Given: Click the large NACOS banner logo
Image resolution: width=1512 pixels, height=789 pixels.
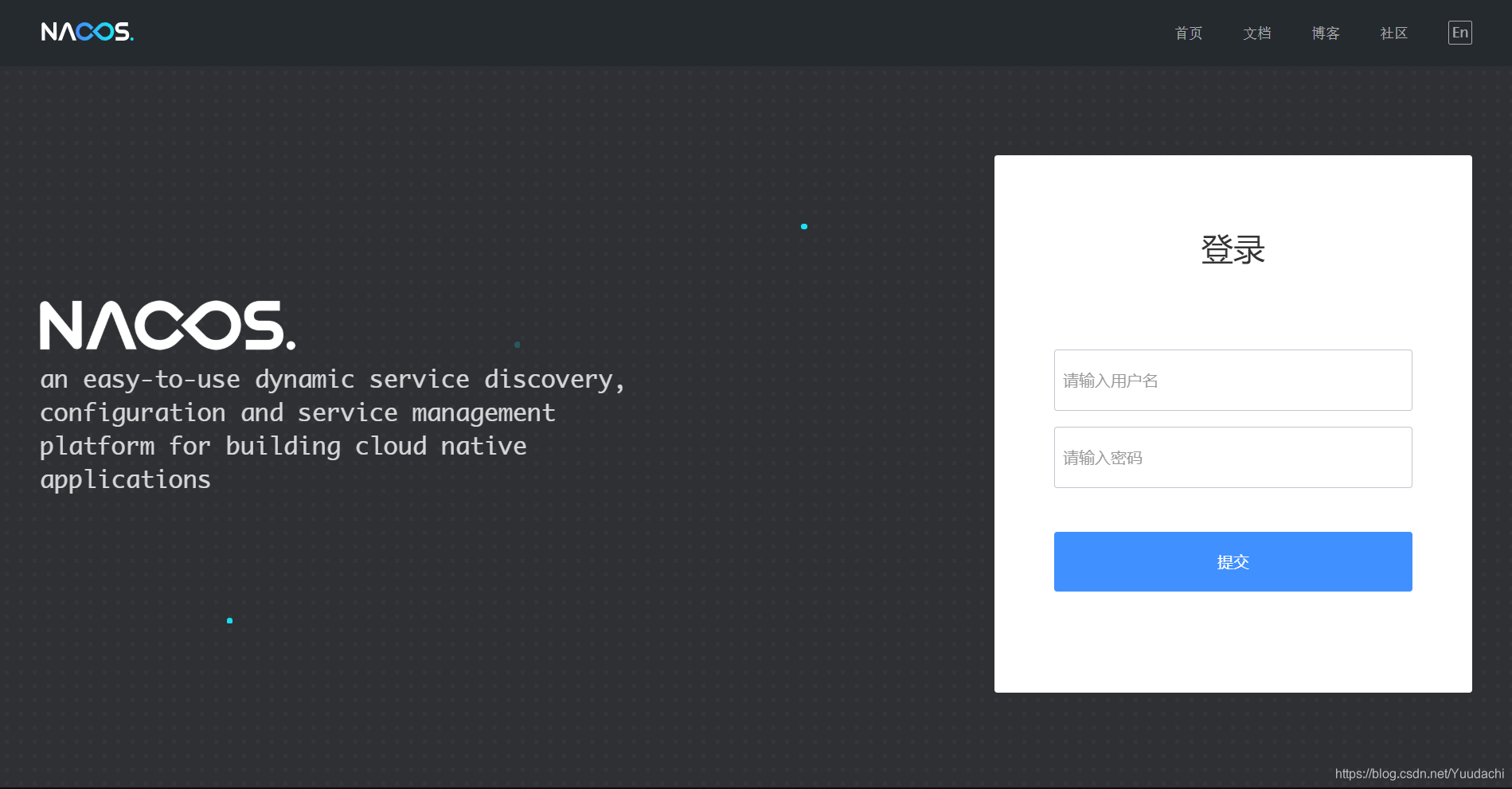Looking at the screenshot, I should (x=168, y=325).
